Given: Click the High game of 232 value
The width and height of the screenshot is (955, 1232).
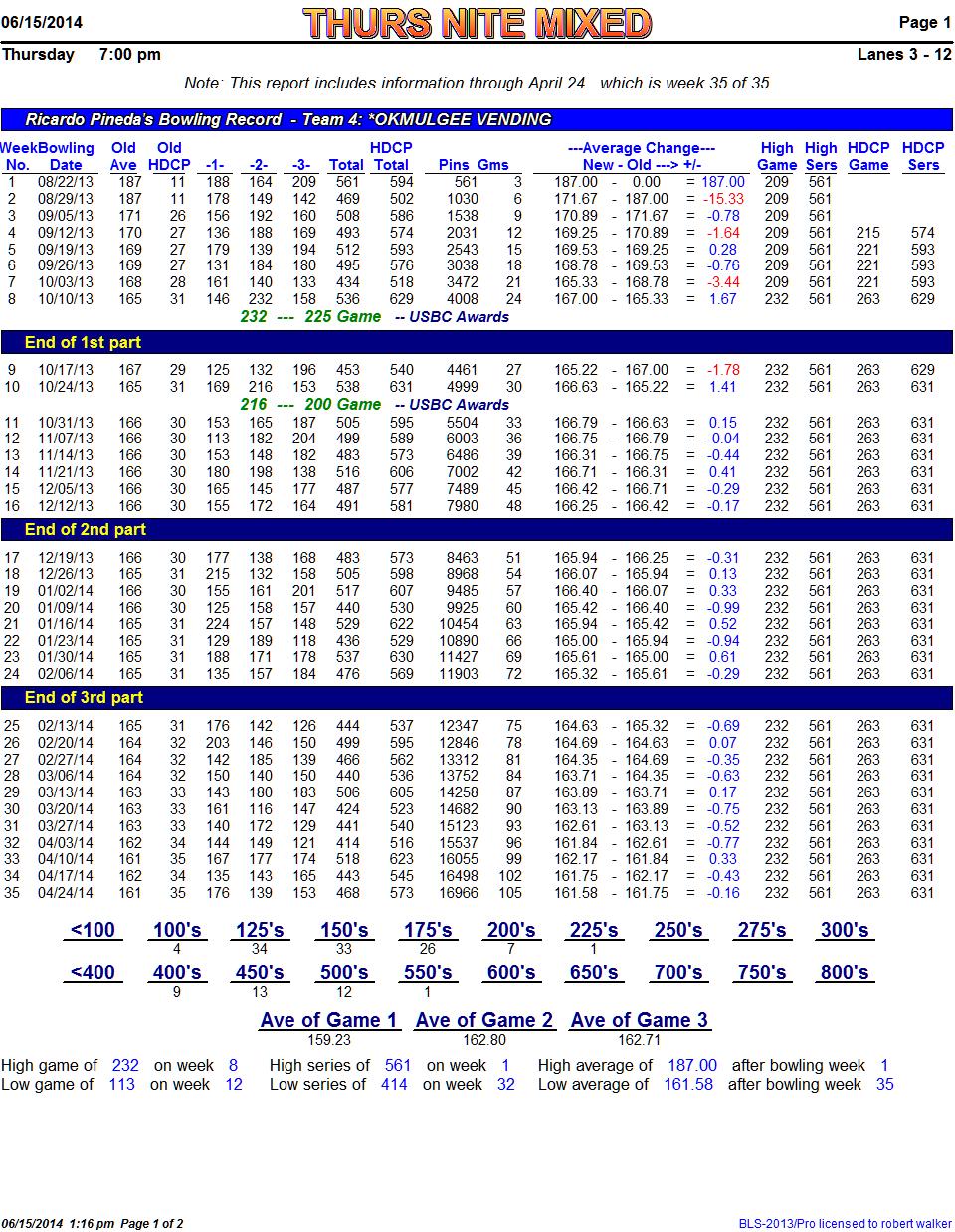Looking at the screenshot, I should (x=125, y=1066).
